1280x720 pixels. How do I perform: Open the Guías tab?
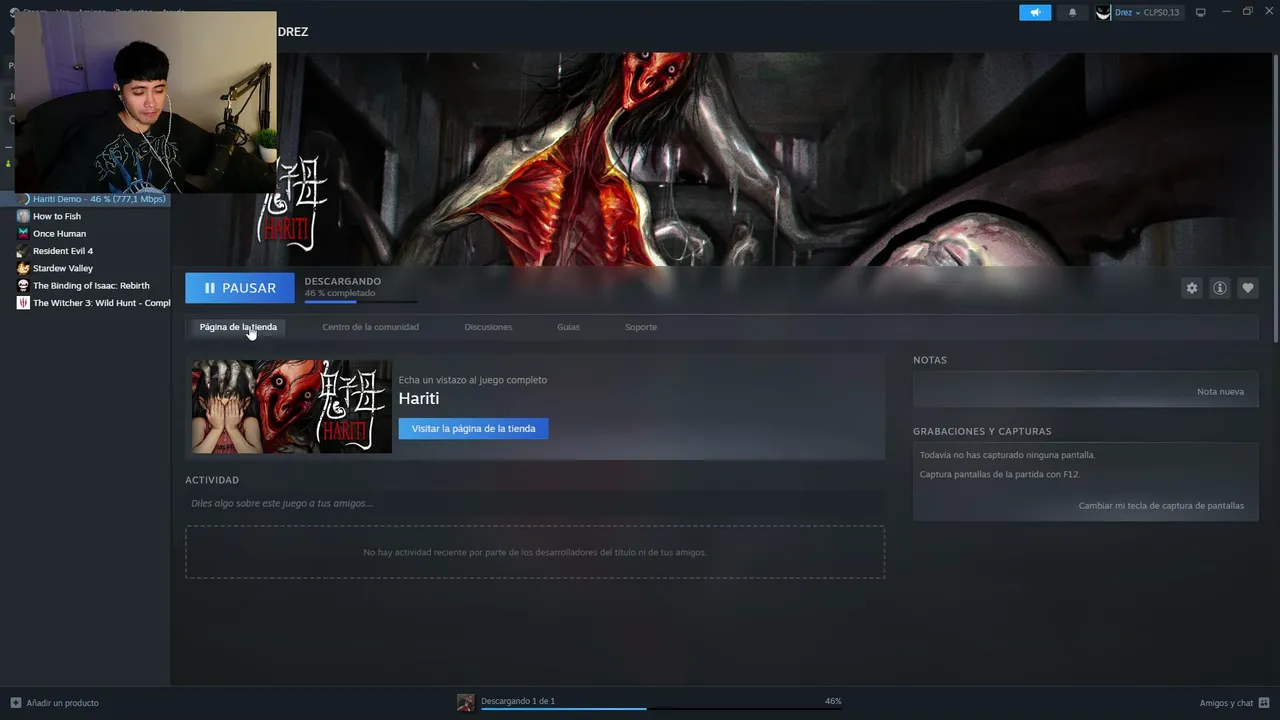click(x=568, y=327)
